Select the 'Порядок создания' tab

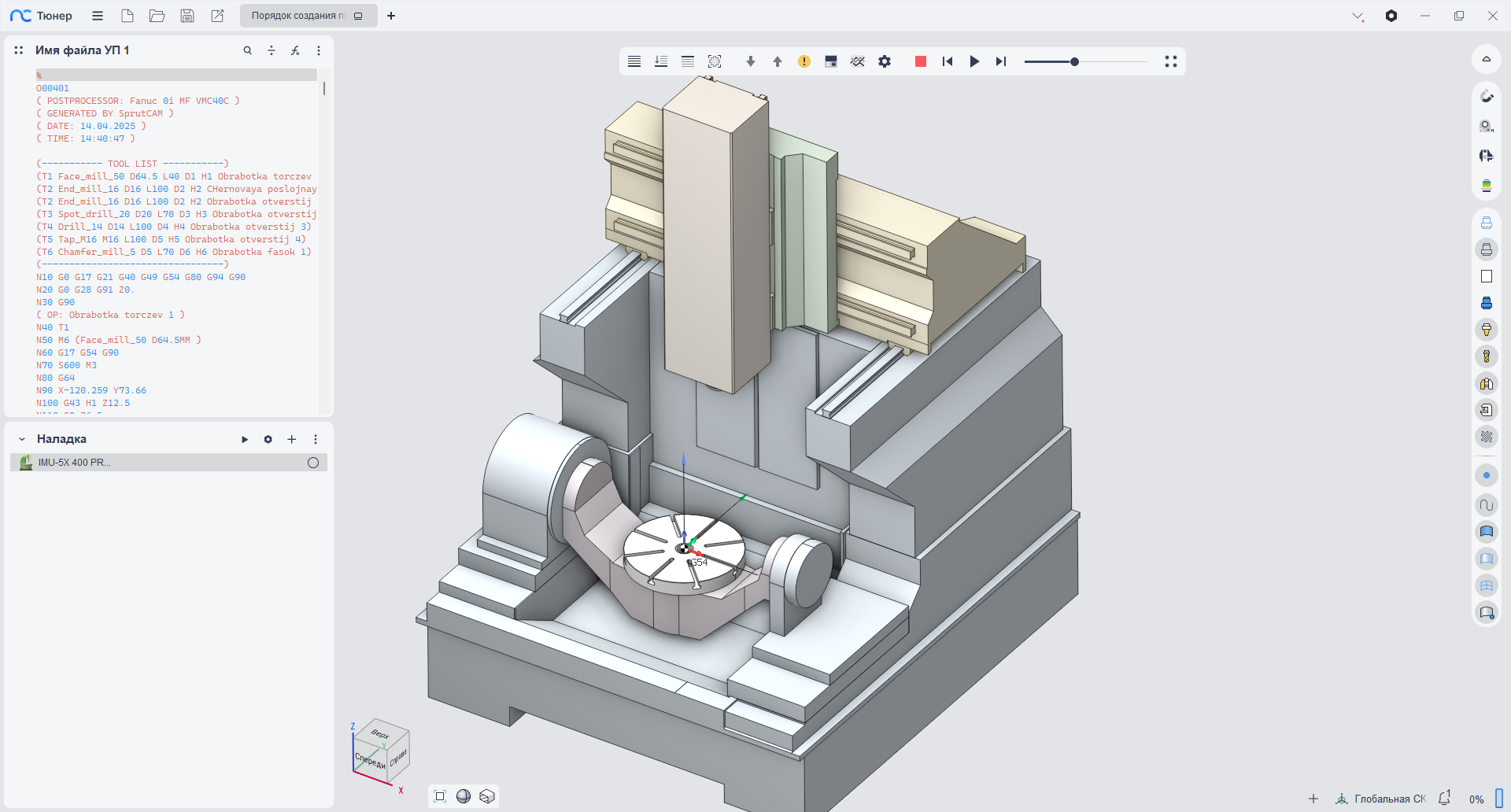pos(299,16)
